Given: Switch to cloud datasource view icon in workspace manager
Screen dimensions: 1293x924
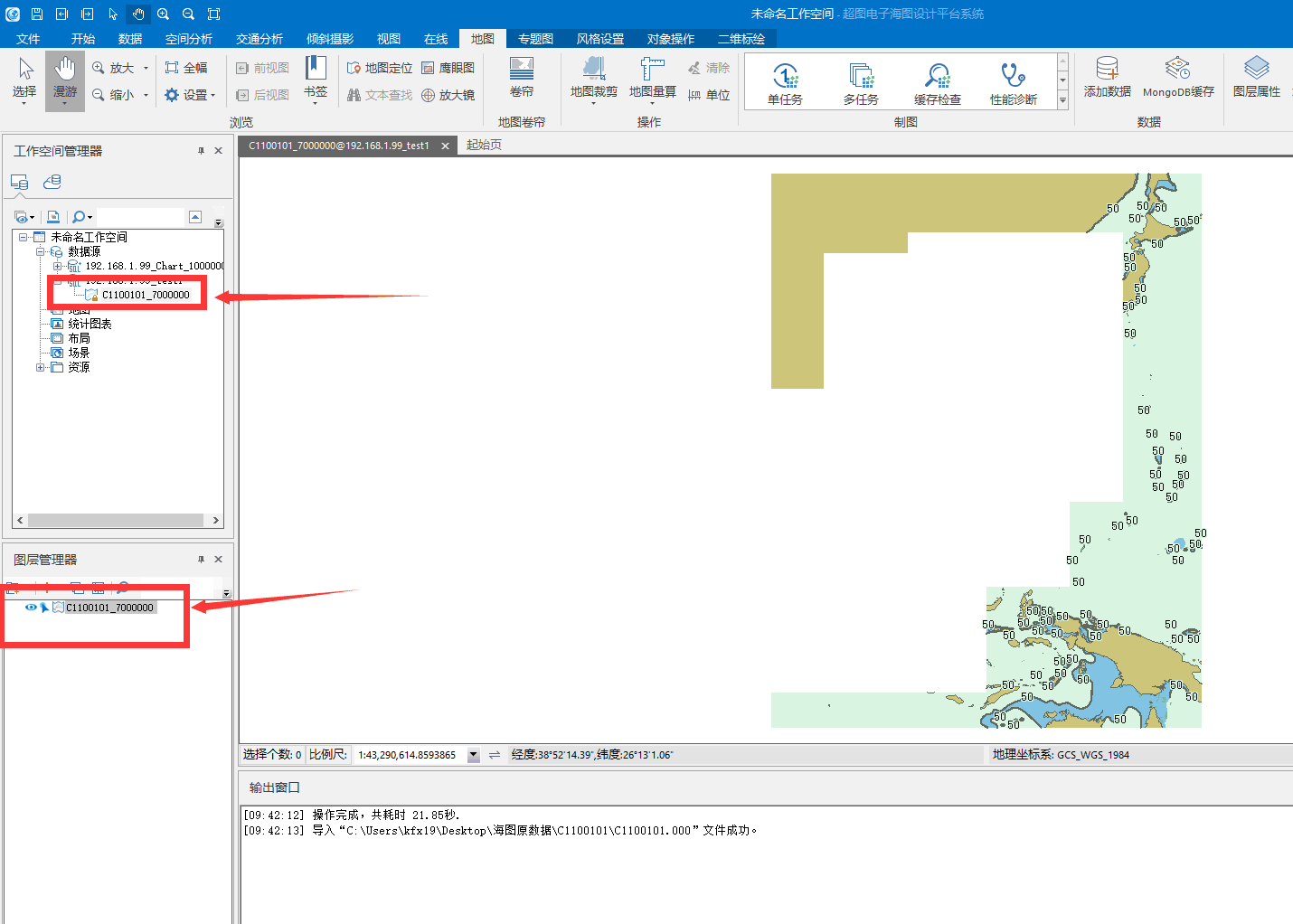Looking at the screenshot, I should (52, 182).
